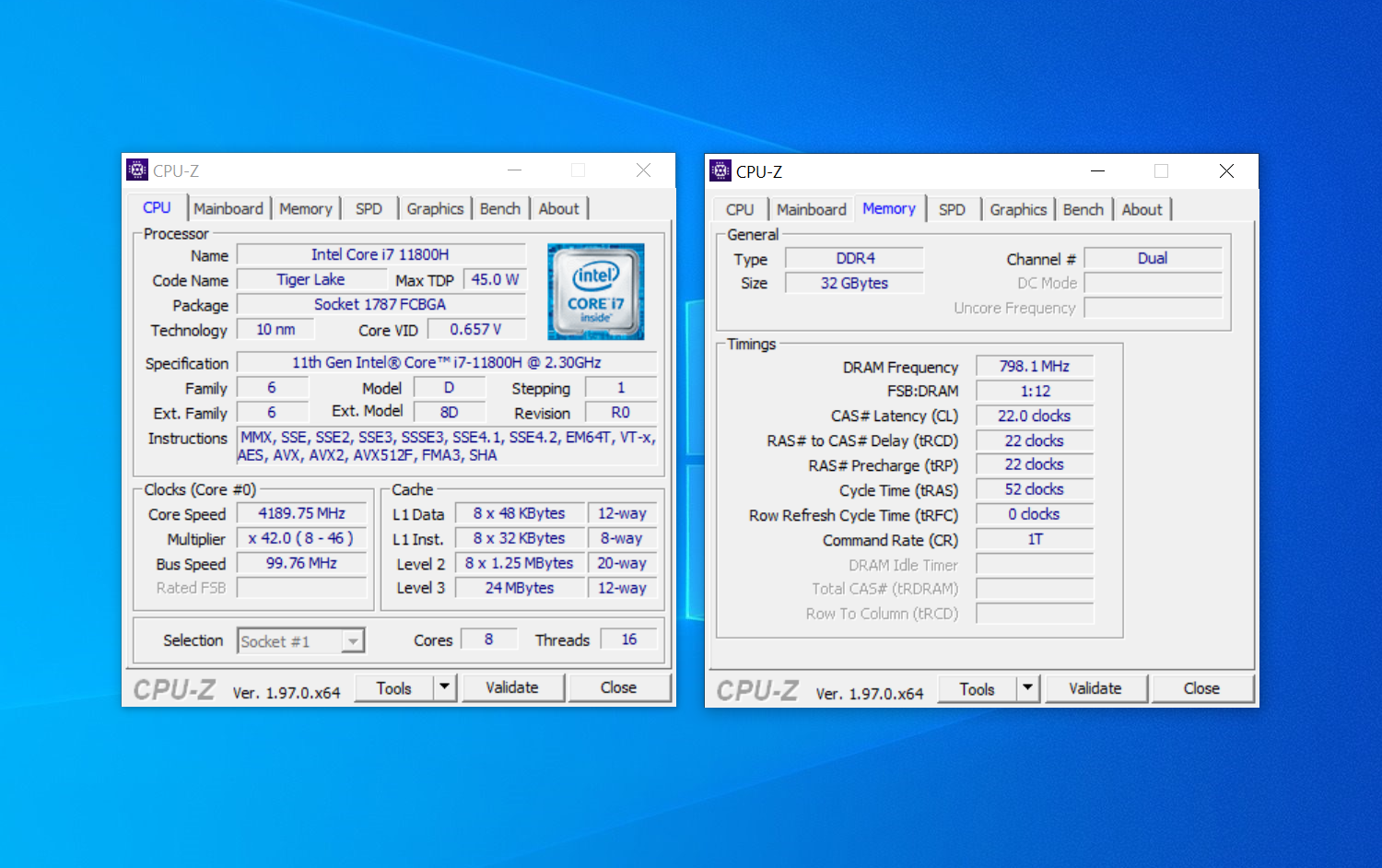Click DRAM Frequency 798.1 MHz value
This screenshot has height=868, width=1382.
click(x=1035, y=366)
